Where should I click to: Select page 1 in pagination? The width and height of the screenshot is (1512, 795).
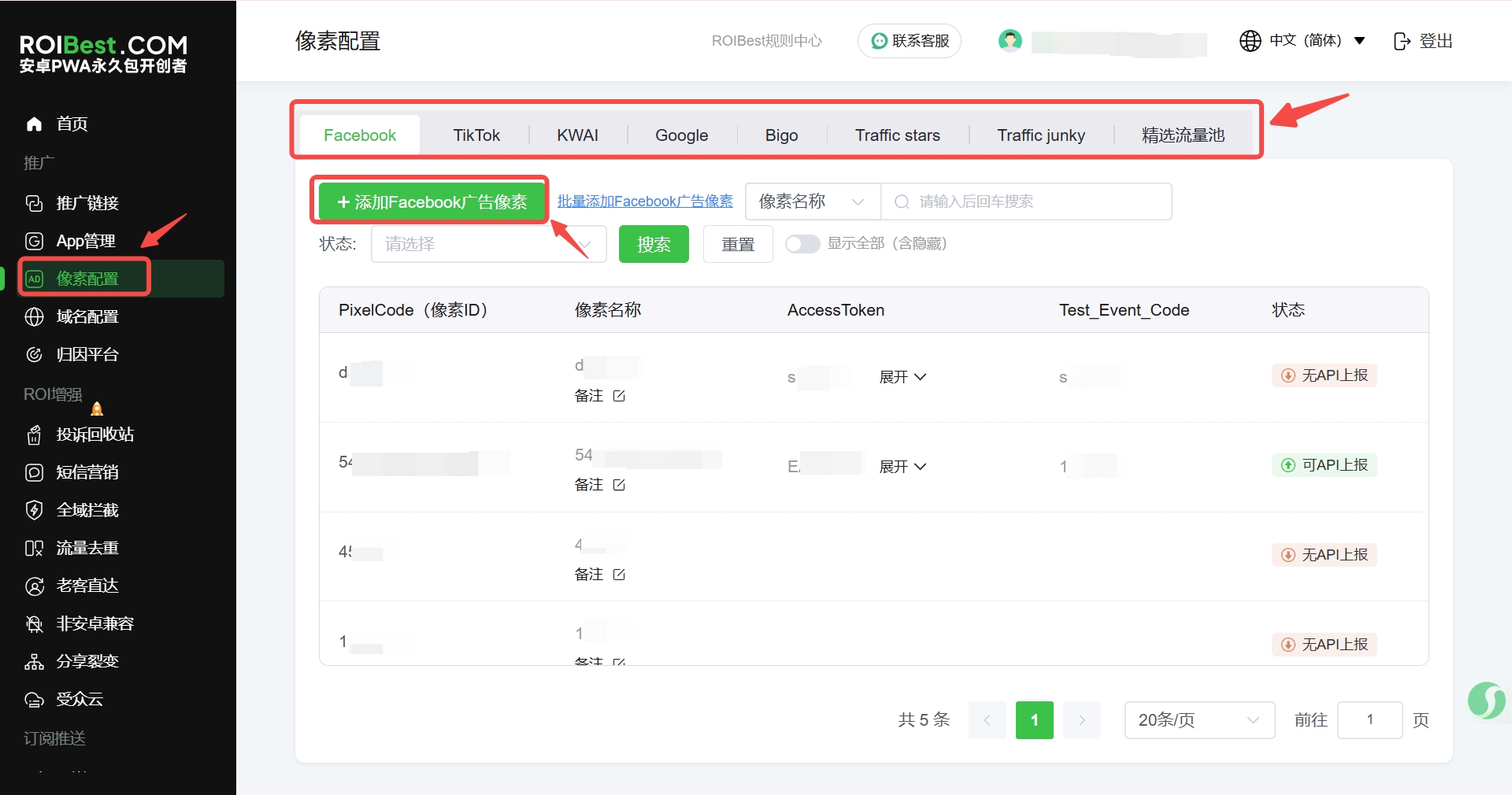click(x=1035, y=720)
